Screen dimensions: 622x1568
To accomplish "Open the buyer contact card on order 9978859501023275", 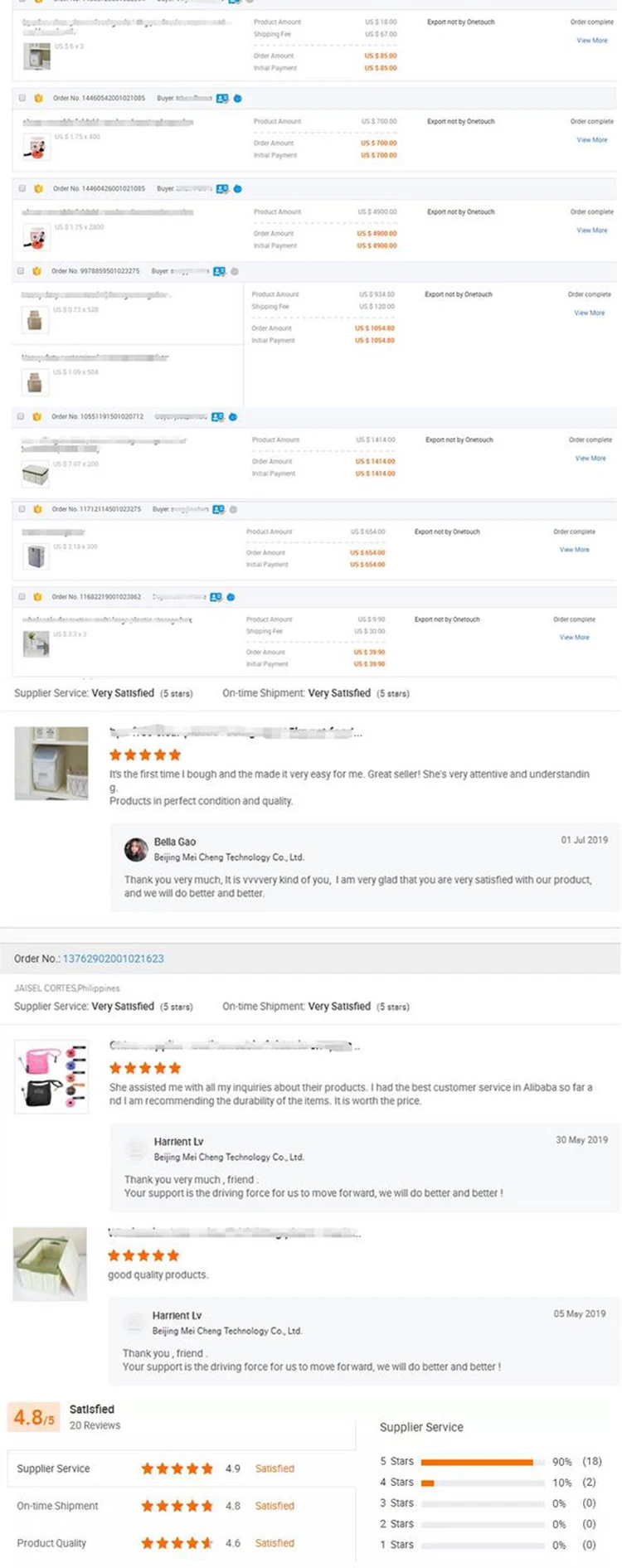I will click(219, 271).
